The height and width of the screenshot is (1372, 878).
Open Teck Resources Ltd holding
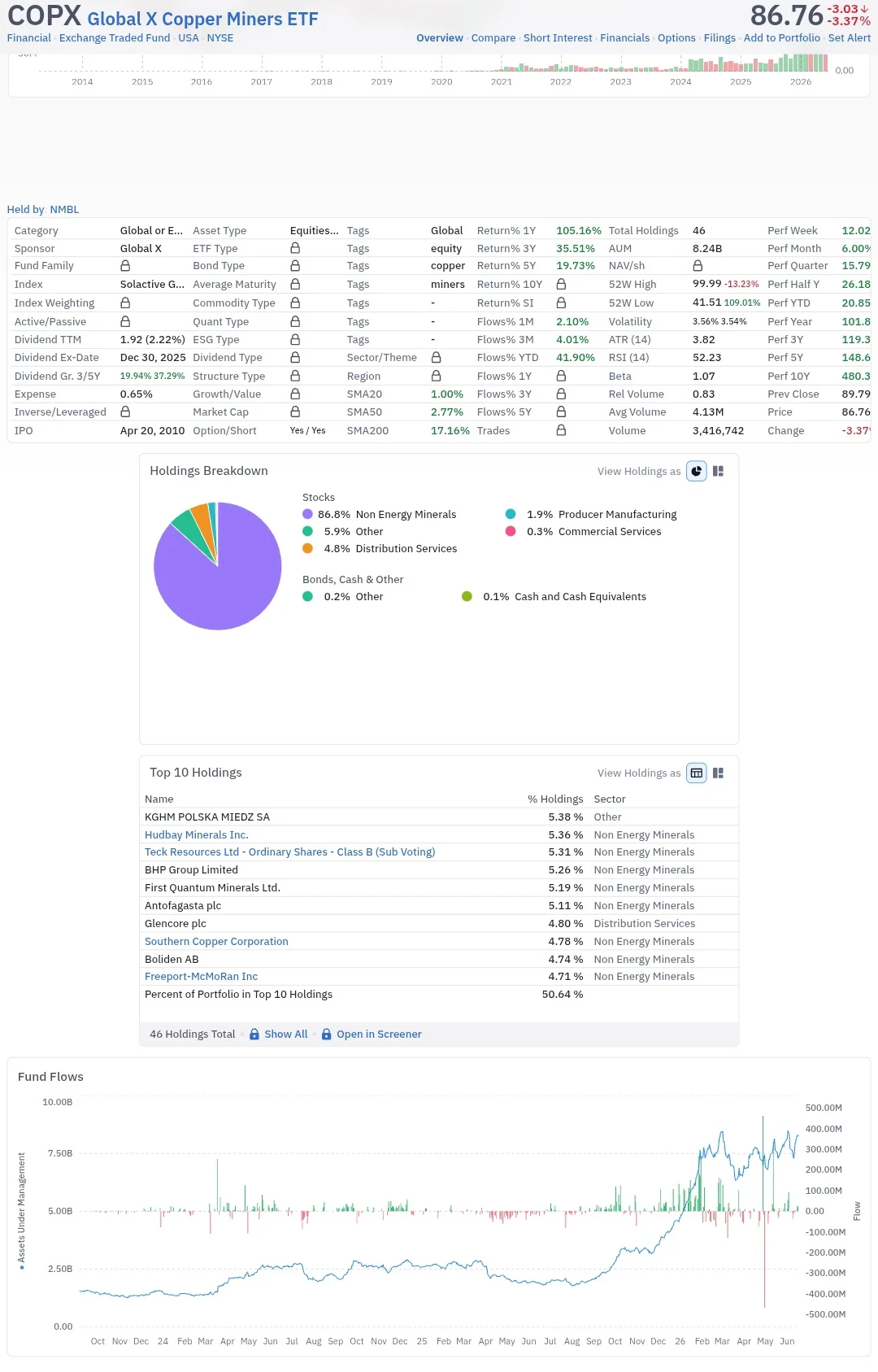pyautogui.click(x=290, y=852)
